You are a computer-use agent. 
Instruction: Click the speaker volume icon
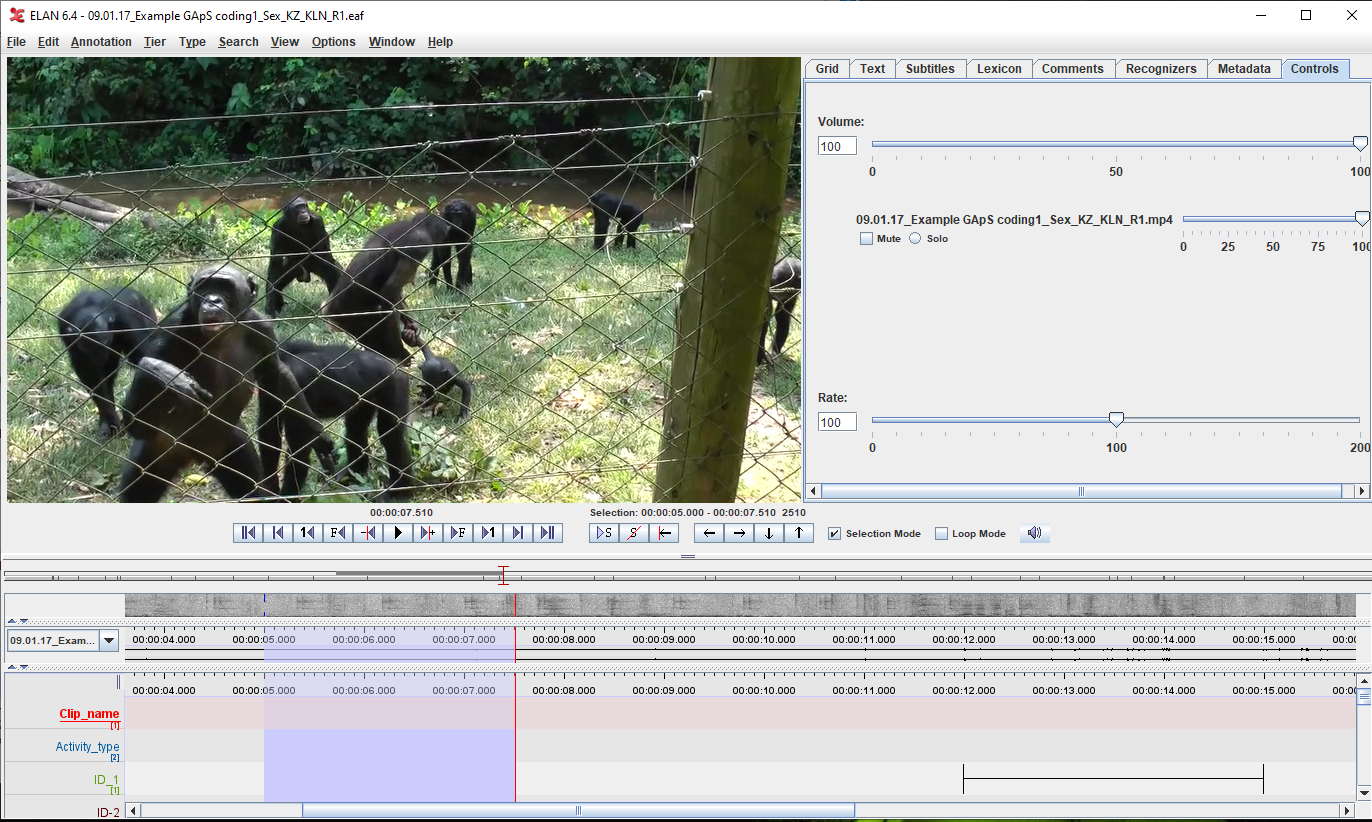pyautogui.click(x=1035, y=533)
